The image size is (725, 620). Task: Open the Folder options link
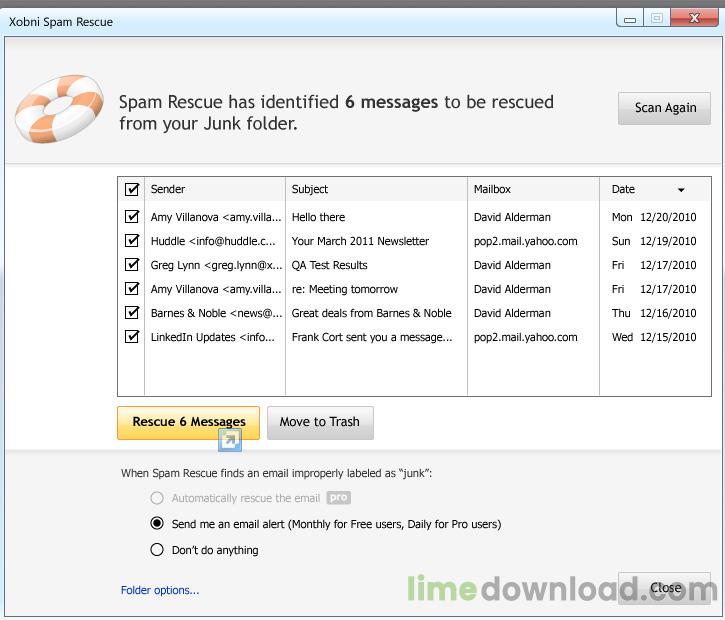click(160, 590)
